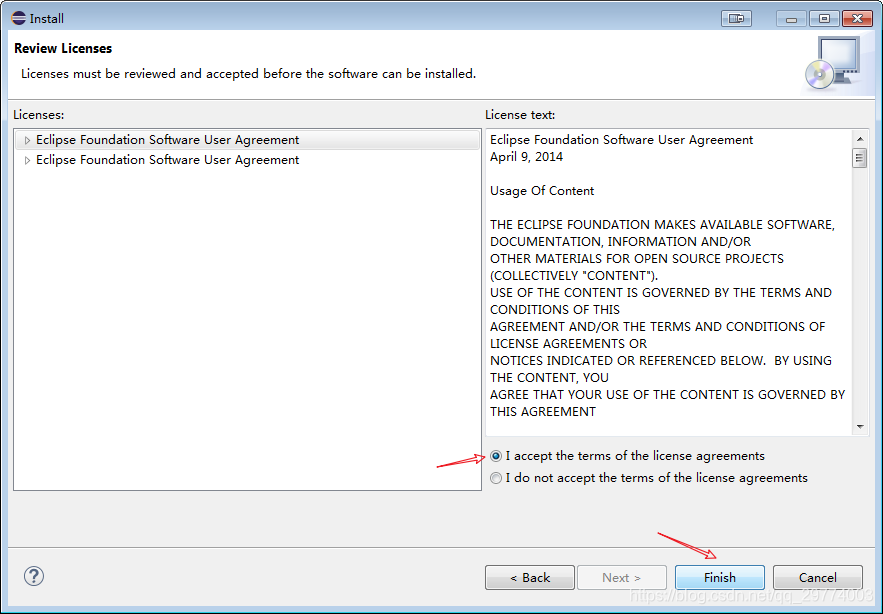Click the "April 9, 2014" date text

tap(526, 157)
